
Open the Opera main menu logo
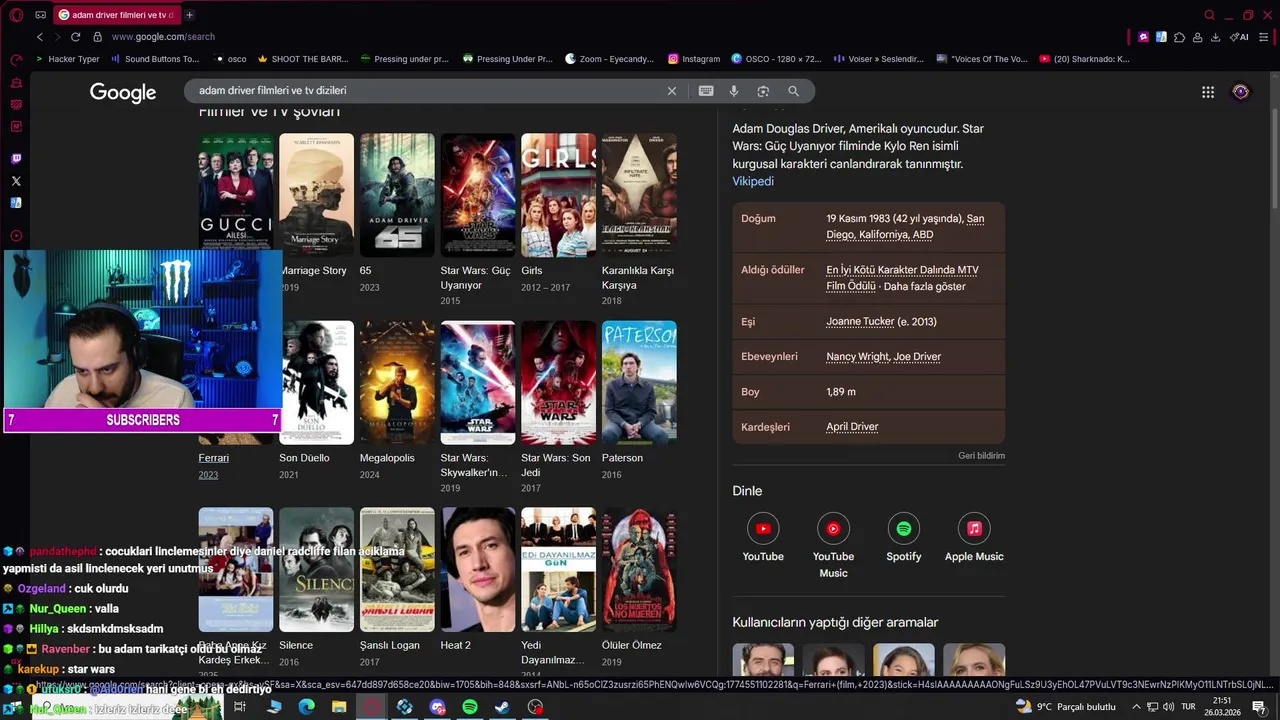click(16, 15)
